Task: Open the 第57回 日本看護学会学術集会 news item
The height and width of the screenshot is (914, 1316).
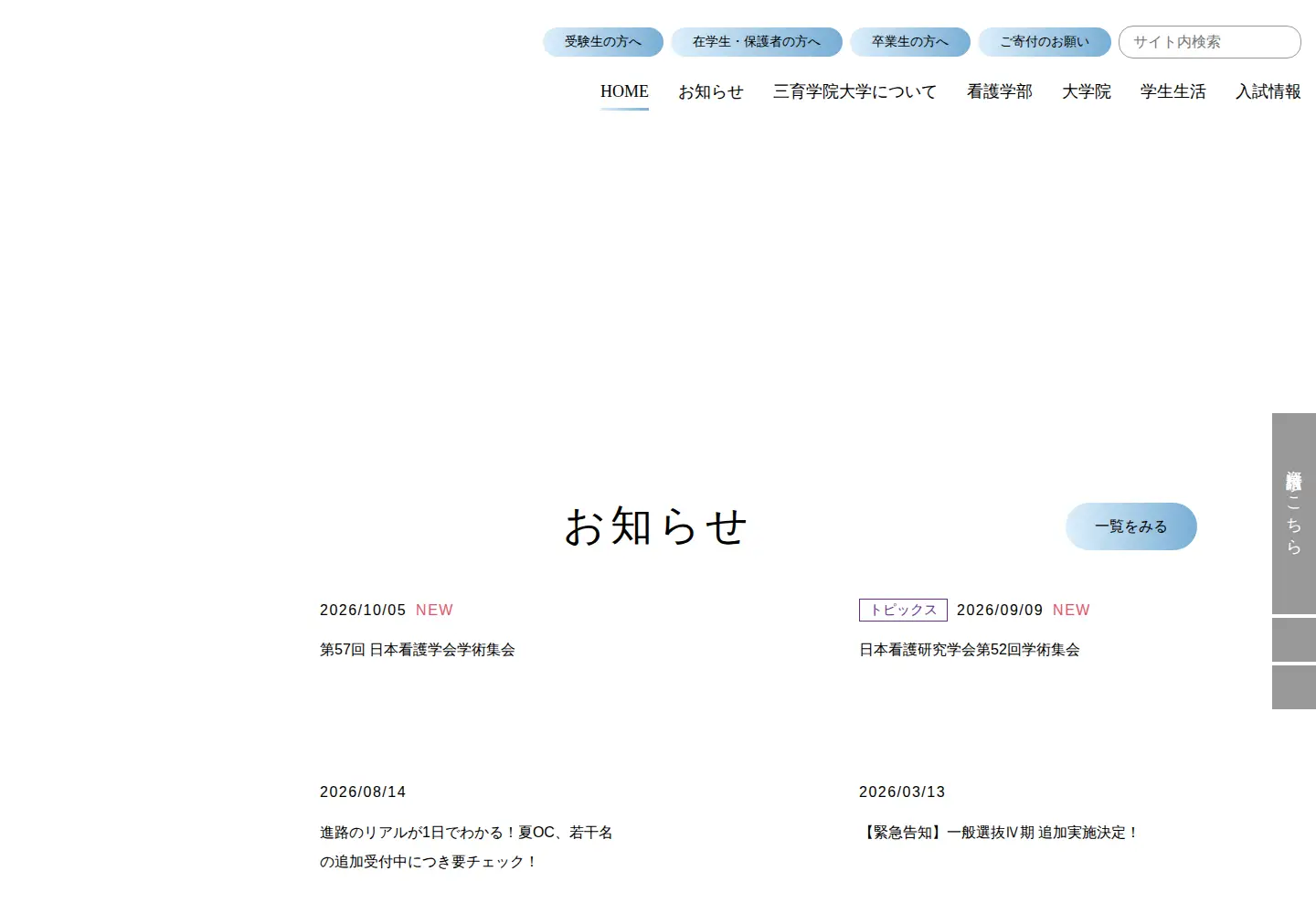Action: [x=418, y=650]
